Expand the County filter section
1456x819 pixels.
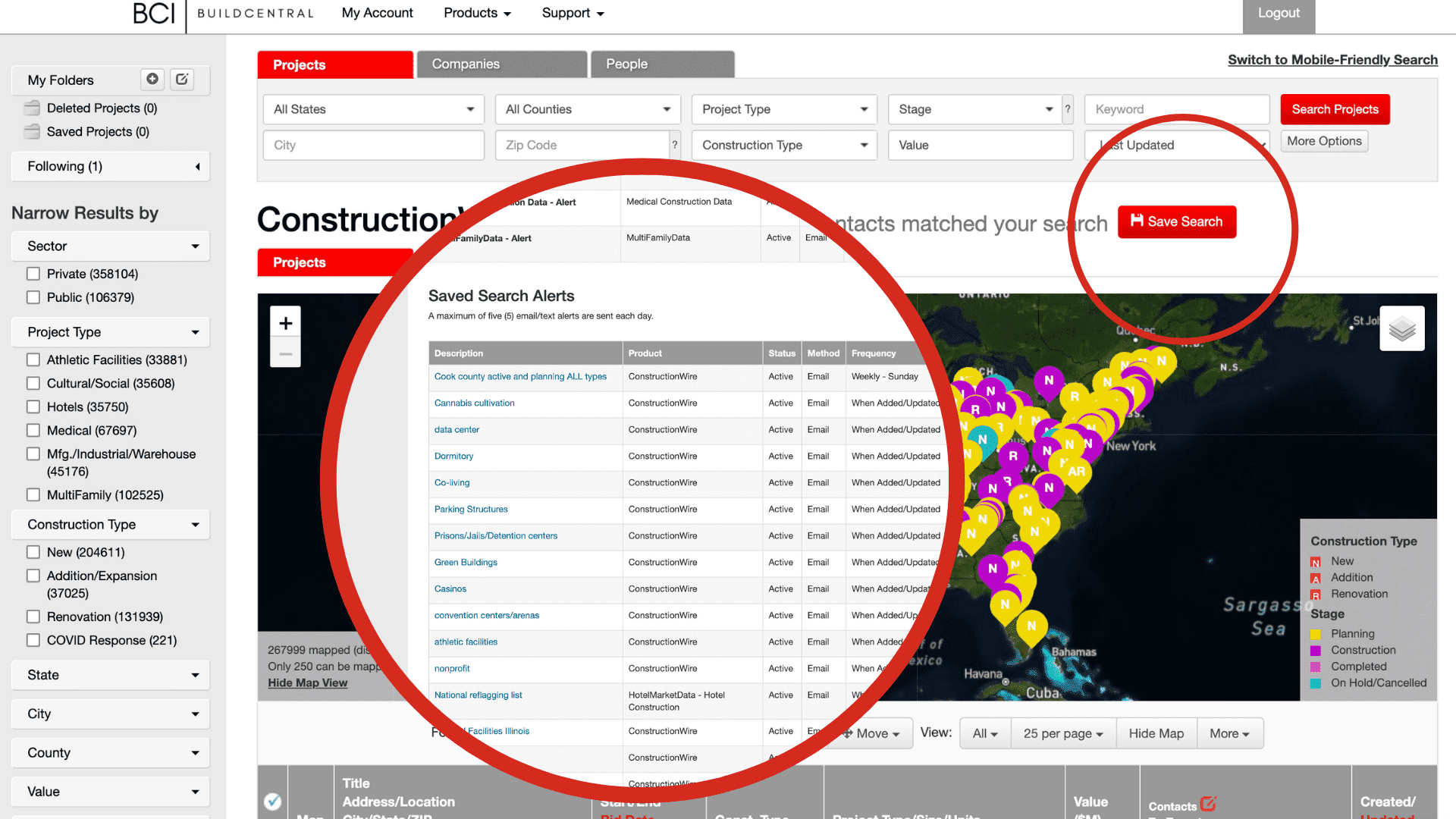tap(111, 752)
